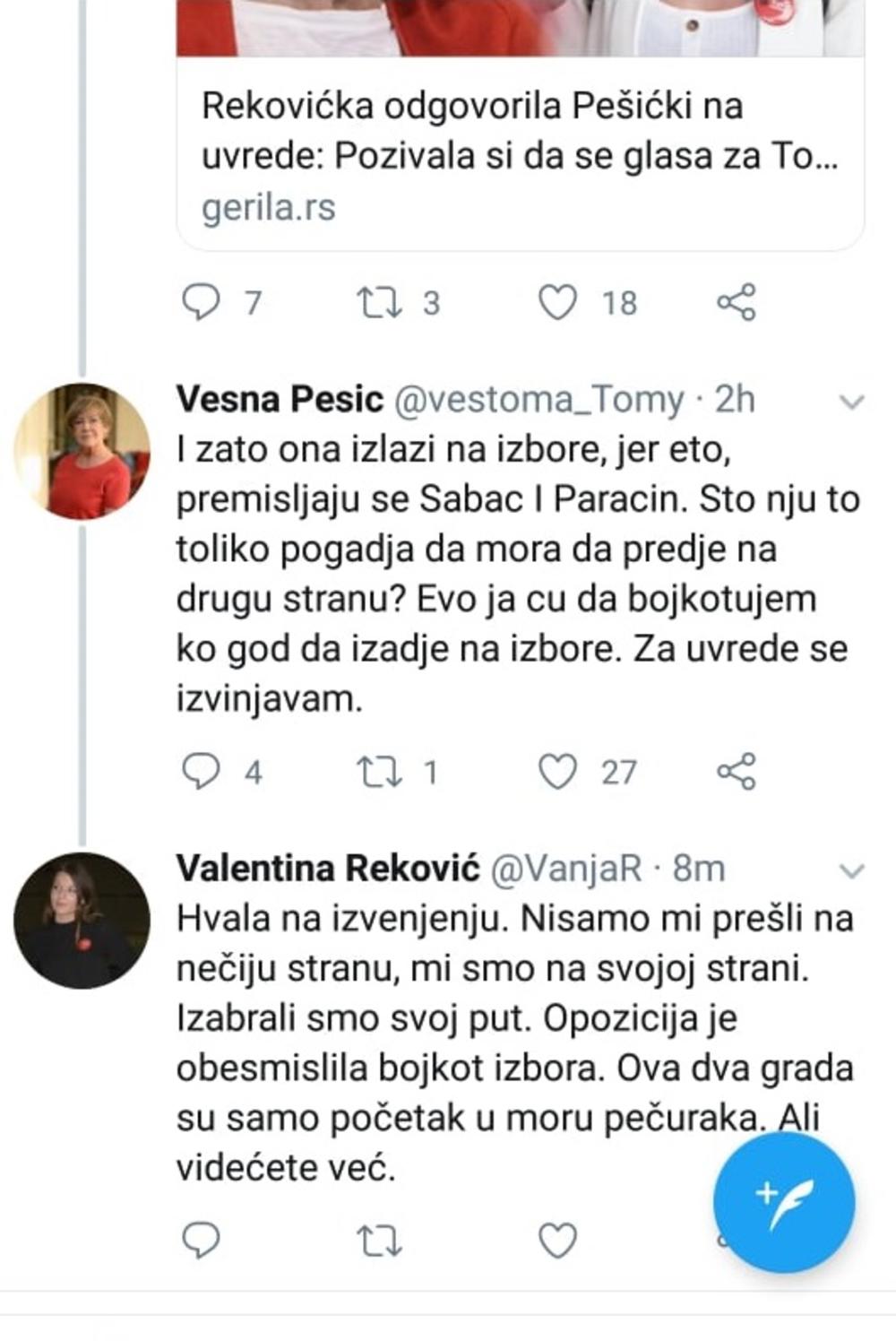The height and width of the screenshot is (1341, 896).
Task: Reply to the gerila.rs link tweet
Action: [x=201, y=302]
